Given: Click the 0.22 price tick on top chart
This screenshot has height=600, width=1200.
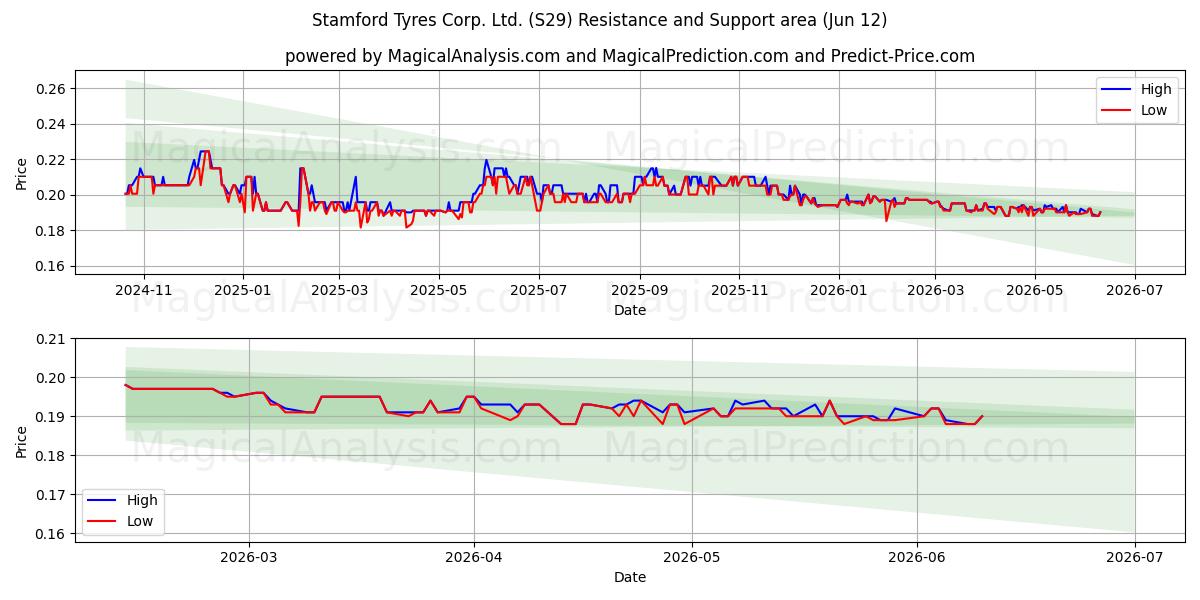Looking at the screenshot, I should tap(52, 160).
